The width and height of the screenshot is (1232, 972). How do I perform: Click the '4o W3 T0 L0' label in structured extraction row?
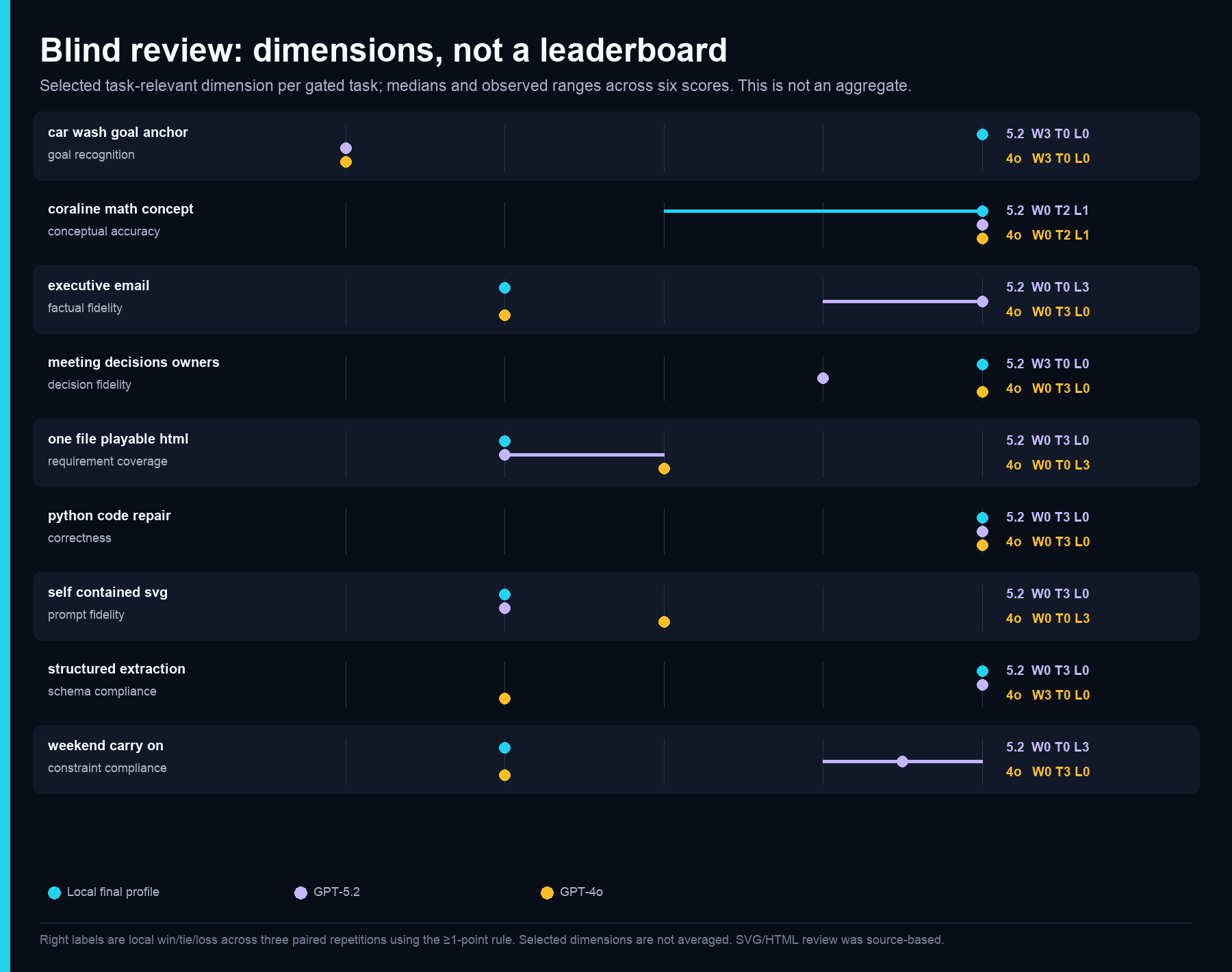point(1048,695)
